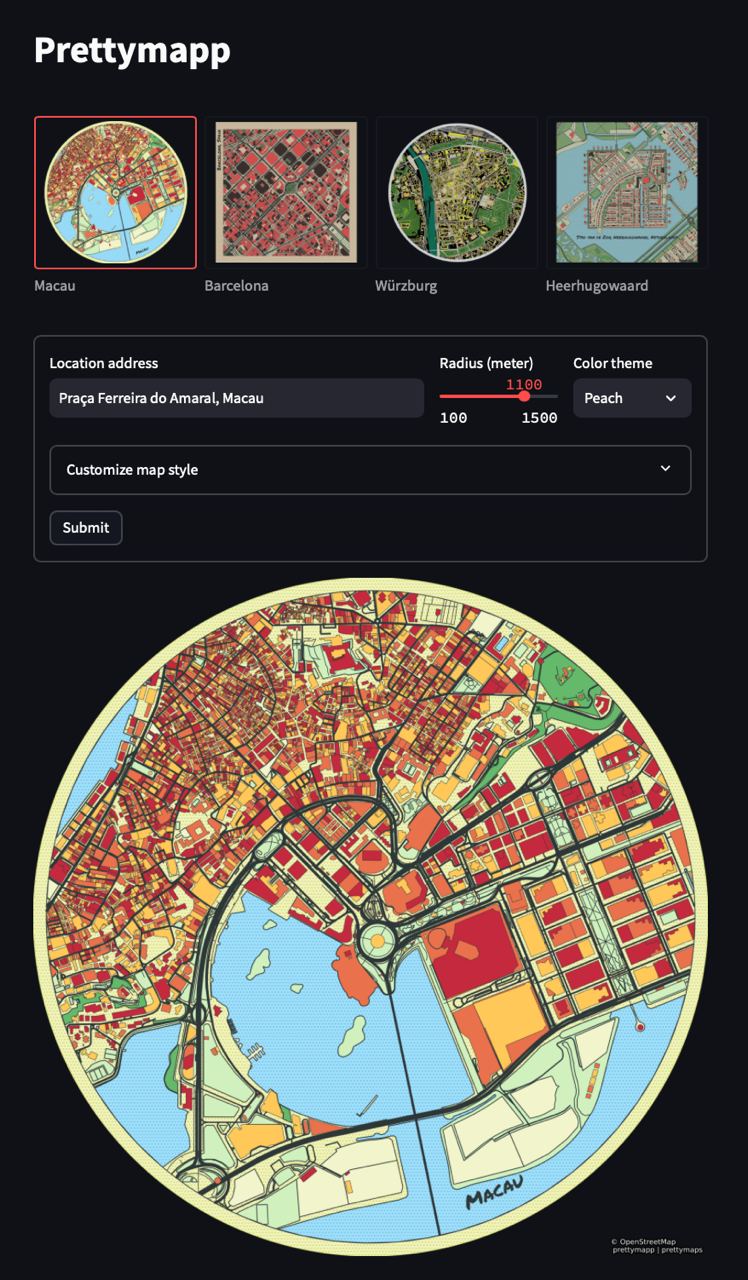Choose the Barcelona example map thumbnail
748x1280 pixels.
point(286,193)
